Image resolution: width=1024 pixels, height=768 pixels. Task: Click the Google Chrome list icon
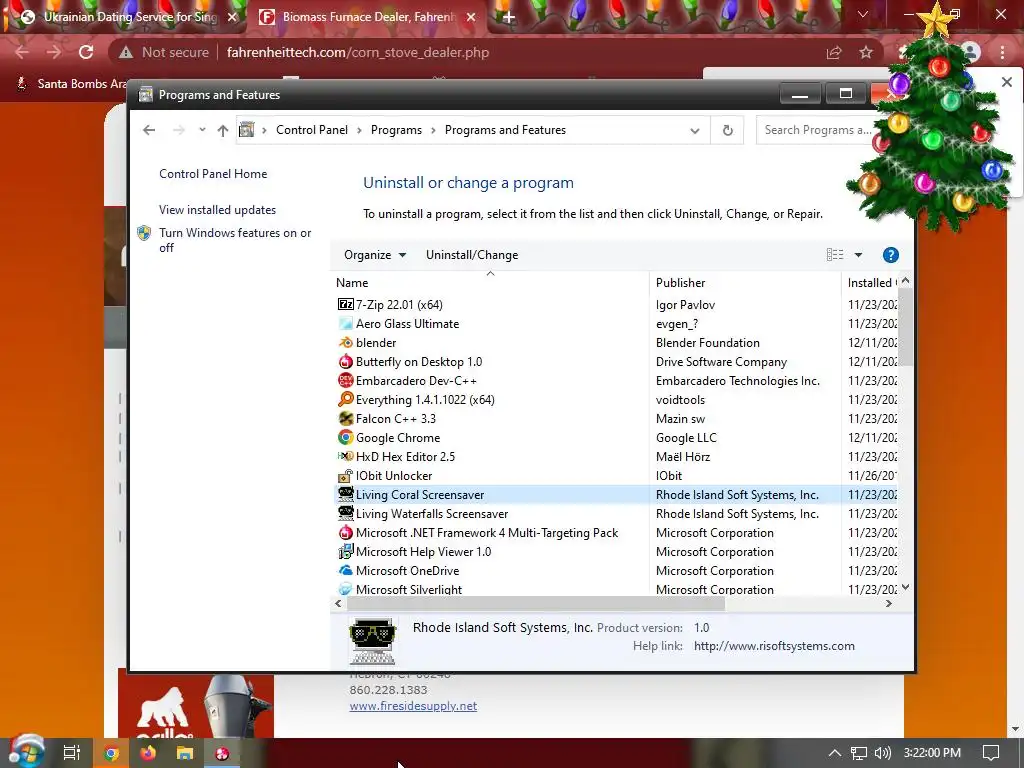[x=345, y=437]
